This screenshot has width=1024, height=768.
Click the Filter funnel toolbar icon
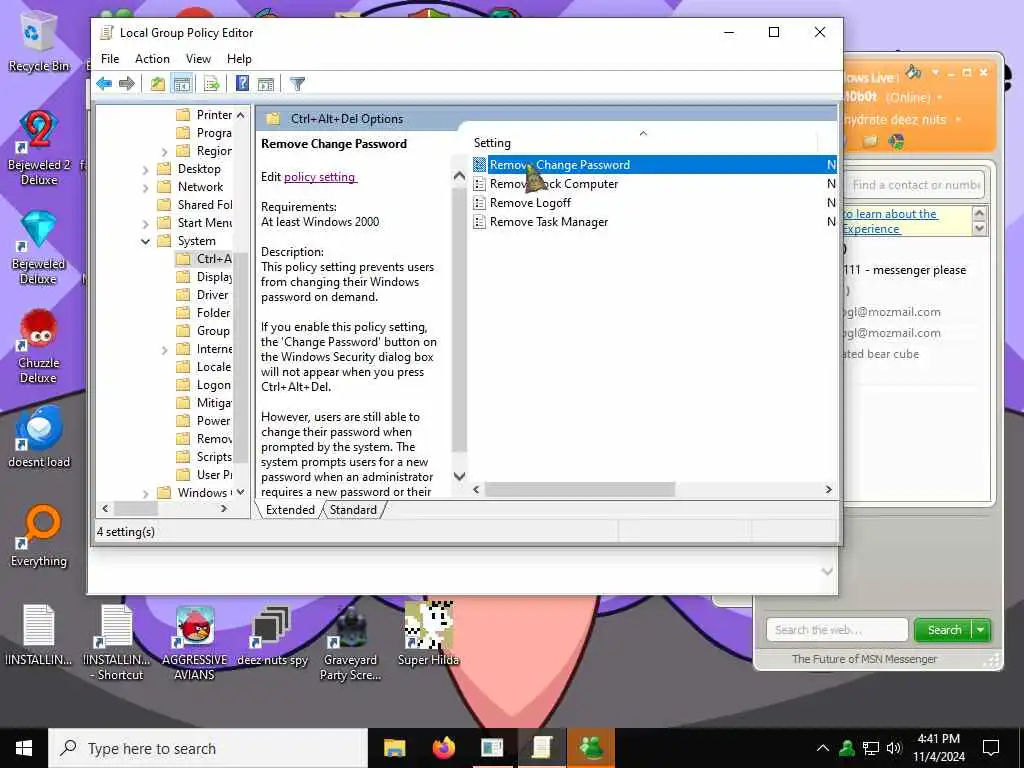pyautogui.click(x=298, y=84)
